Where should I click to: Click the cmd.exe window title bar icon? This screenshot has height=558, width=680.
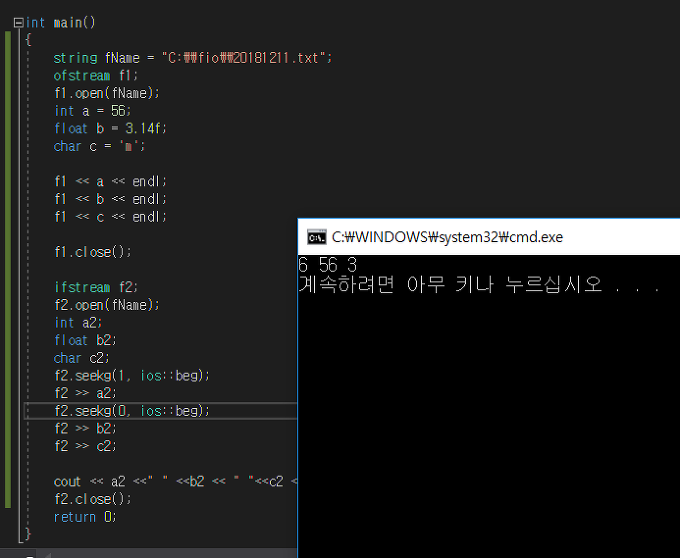[x=317, y=237]
